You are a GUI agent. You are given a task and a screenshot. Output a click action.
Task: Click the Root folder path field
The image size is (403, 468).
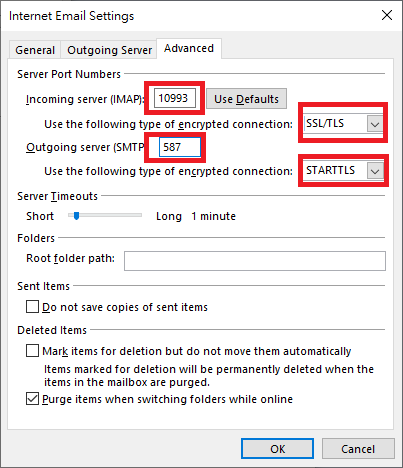(x=255, y=261)
